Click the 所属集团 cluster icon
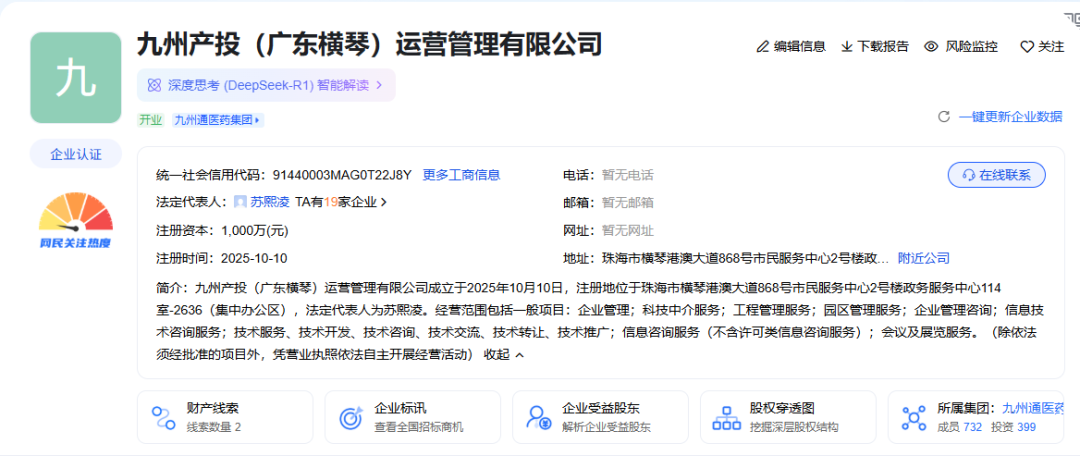The width and height of the screenshot is (1080, 456). (x=912, y=417)
